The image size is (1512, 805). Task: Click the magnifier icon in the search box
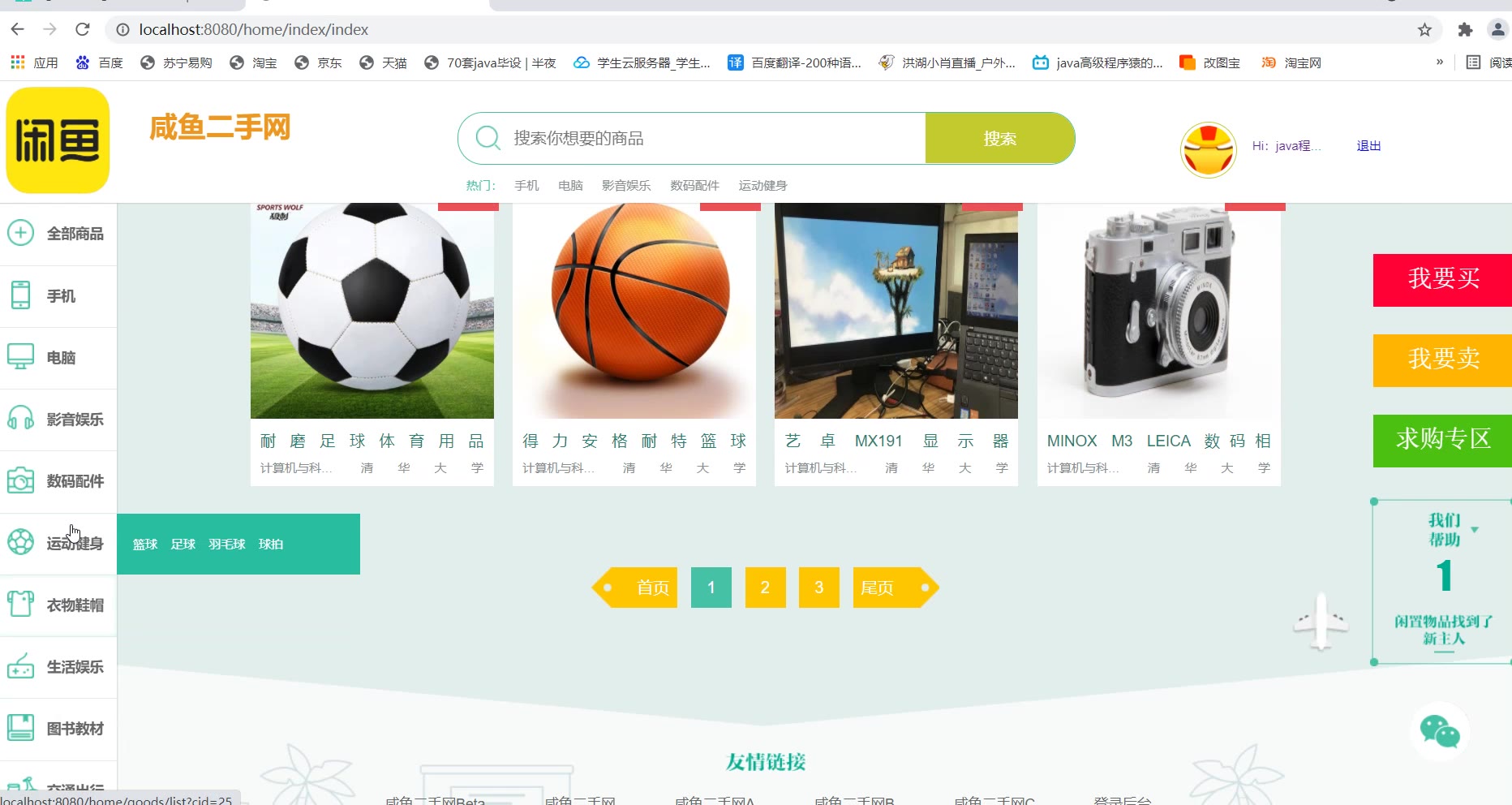488,138
